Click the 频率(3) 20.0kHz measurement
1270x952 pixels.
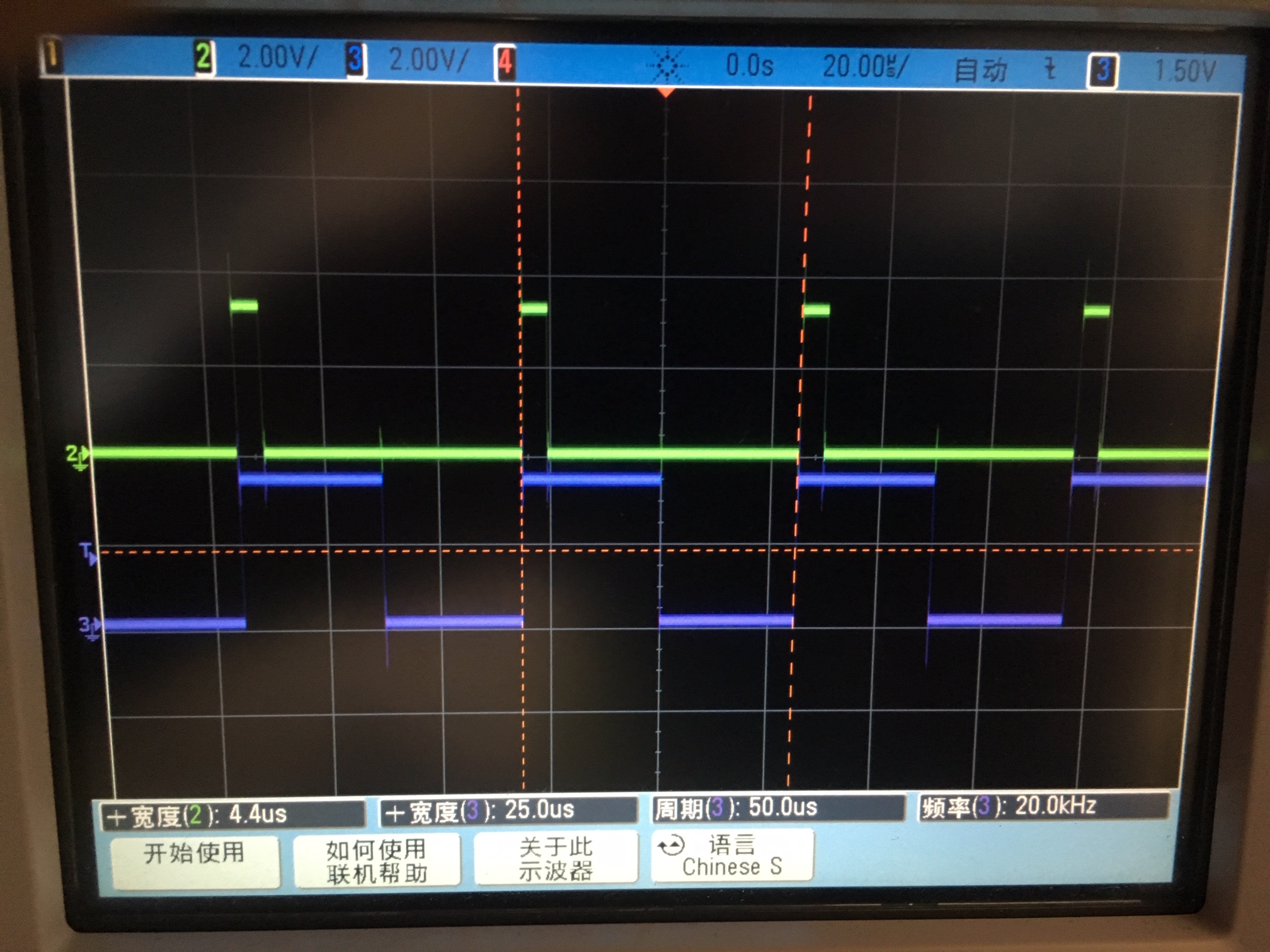(1043, 806)
